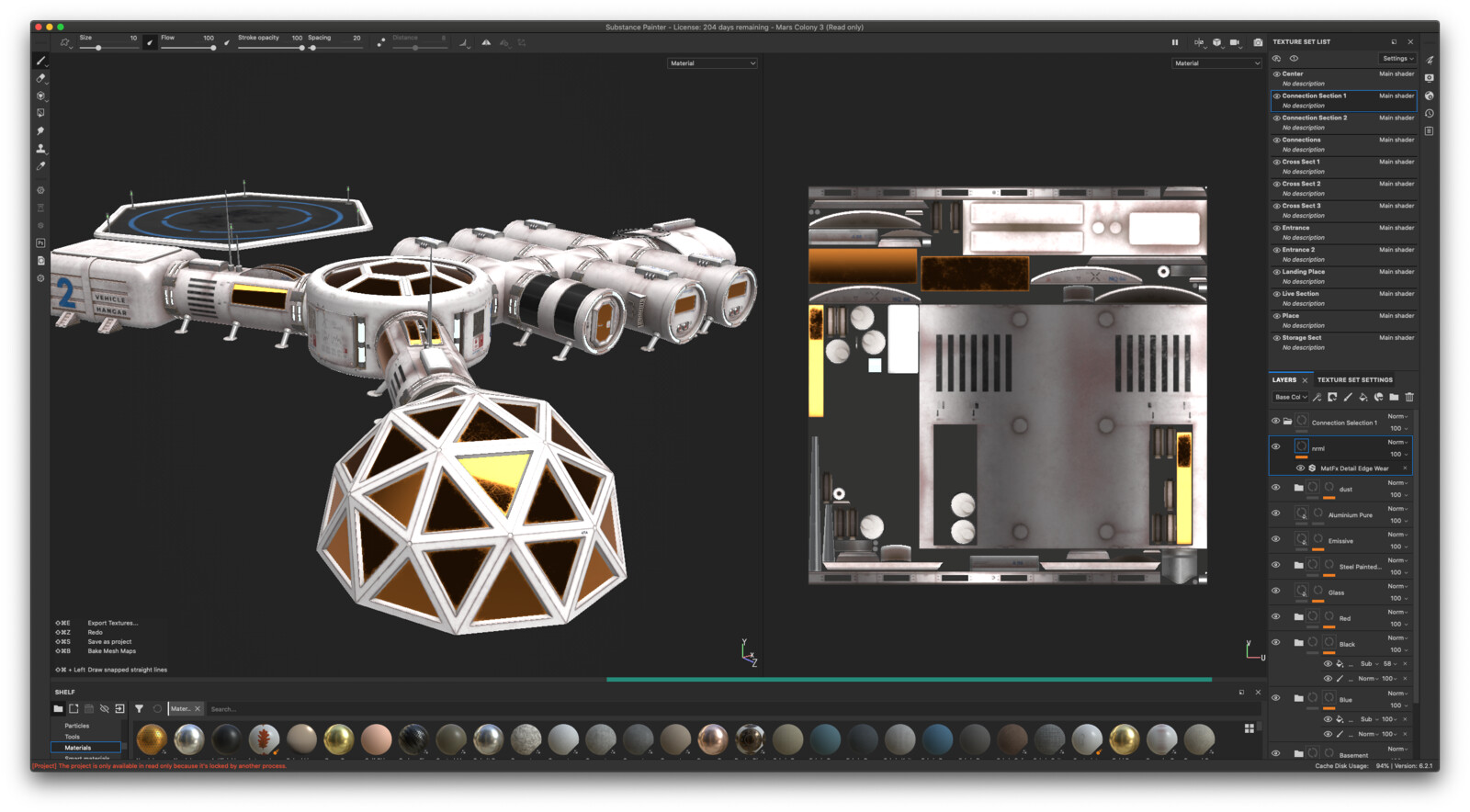Select the Entrance 2 texture set
This screenshot has width=1470, height=812.
tap(1344, 254)
